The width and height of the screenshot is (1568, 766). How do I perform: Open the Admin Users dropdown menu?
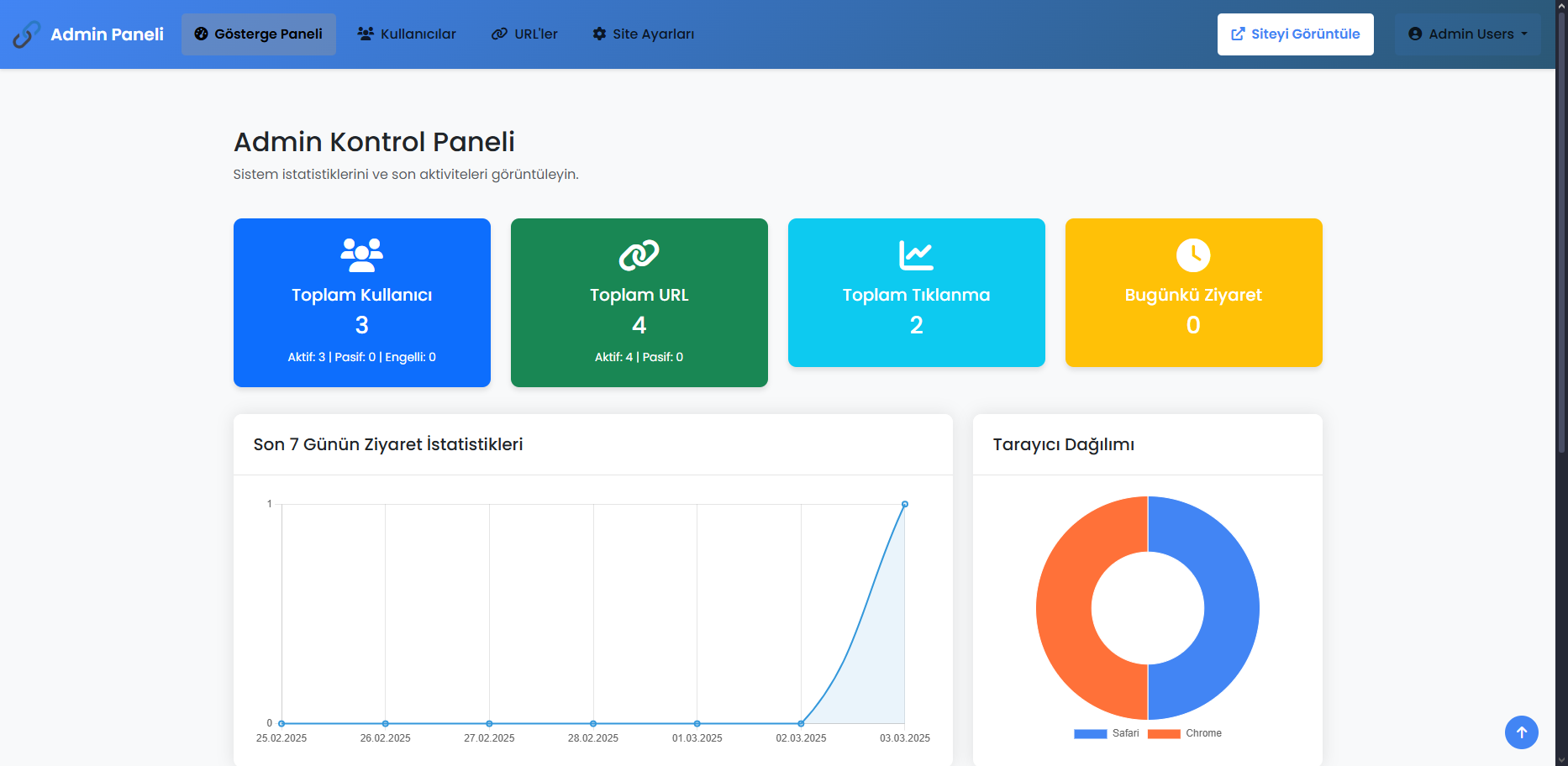[1468, 34]
